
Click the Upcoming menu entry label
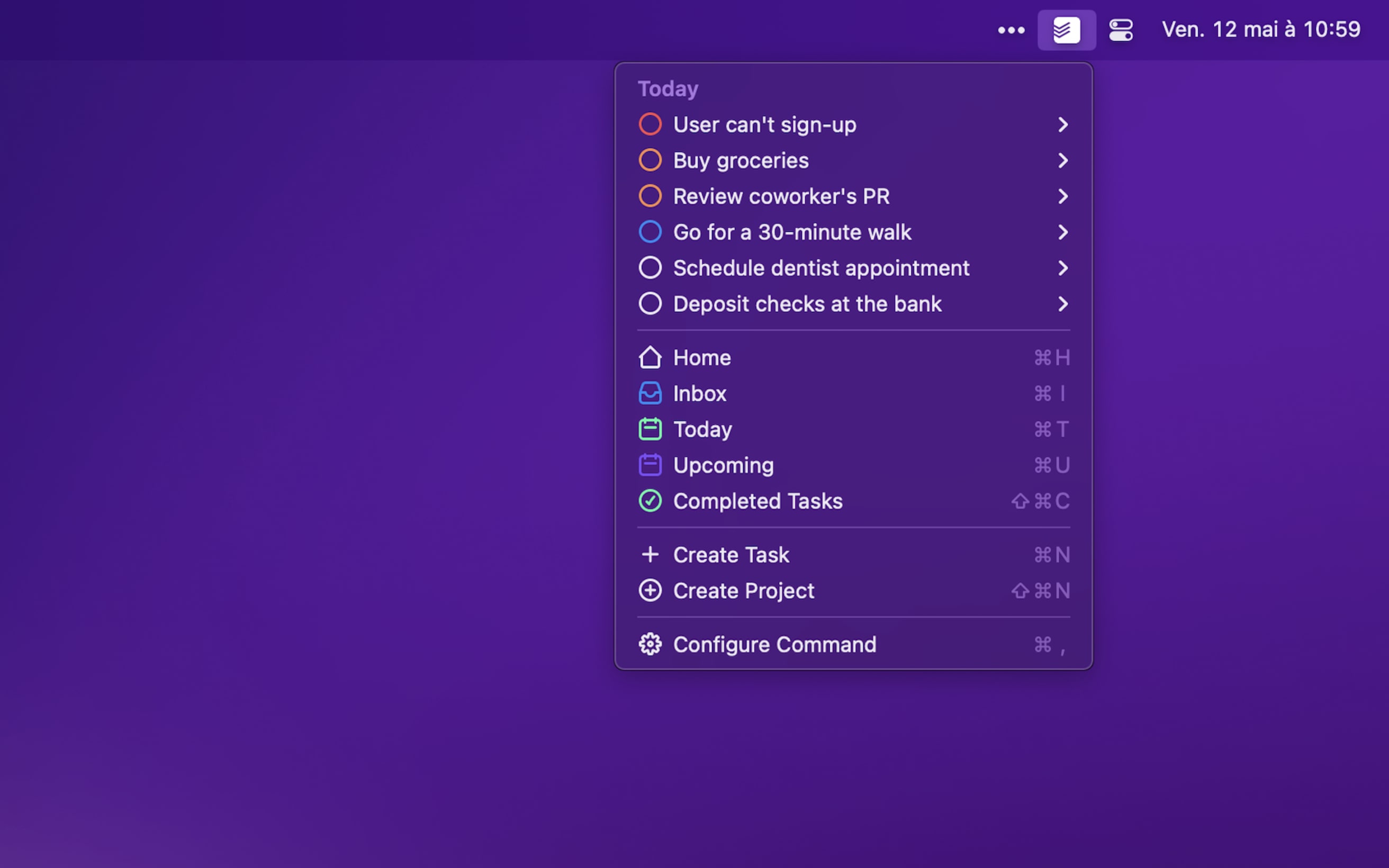723,465
